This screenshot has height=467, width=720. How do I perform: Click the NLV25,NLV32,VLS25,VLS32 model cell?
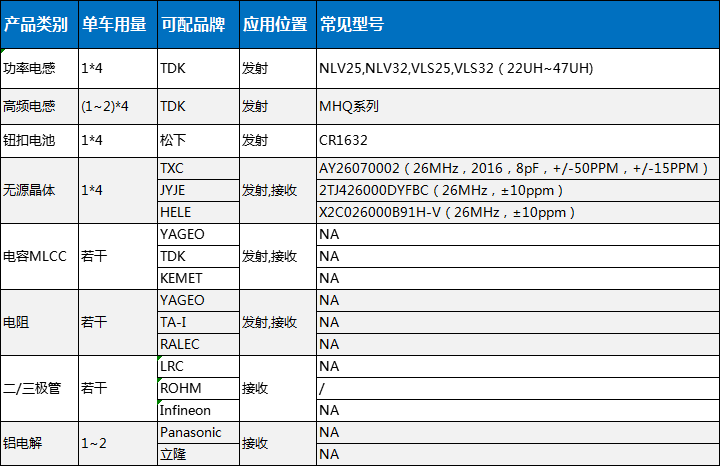[518, 68]
